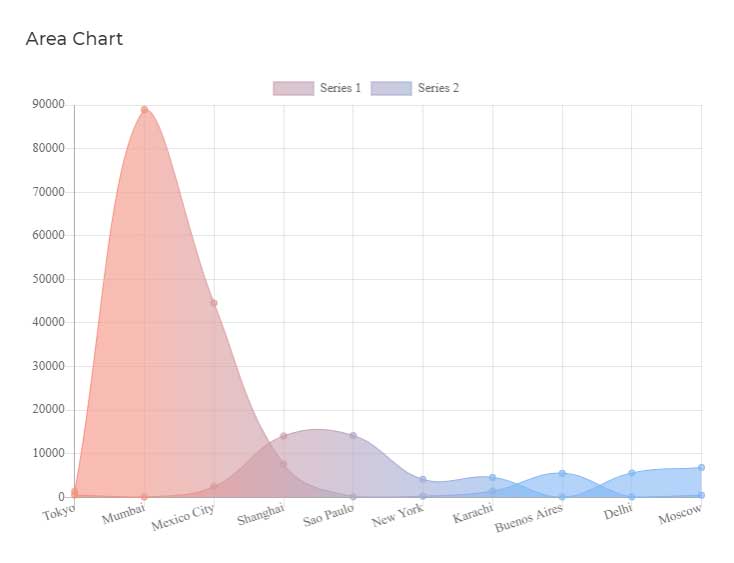Image resolution: width=734 pixels, height=563 pixels.
Task: Select Series 2 data point at Shanghai
Action: click(x=283, y=436)
